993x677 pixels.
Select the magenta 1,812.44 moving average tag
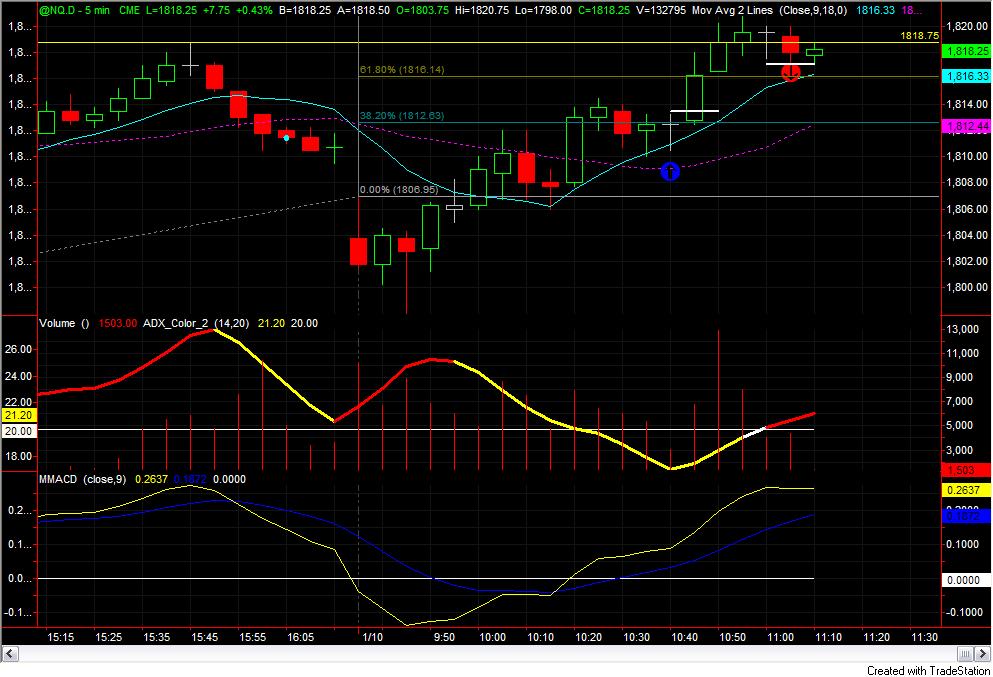pos(965,126)
